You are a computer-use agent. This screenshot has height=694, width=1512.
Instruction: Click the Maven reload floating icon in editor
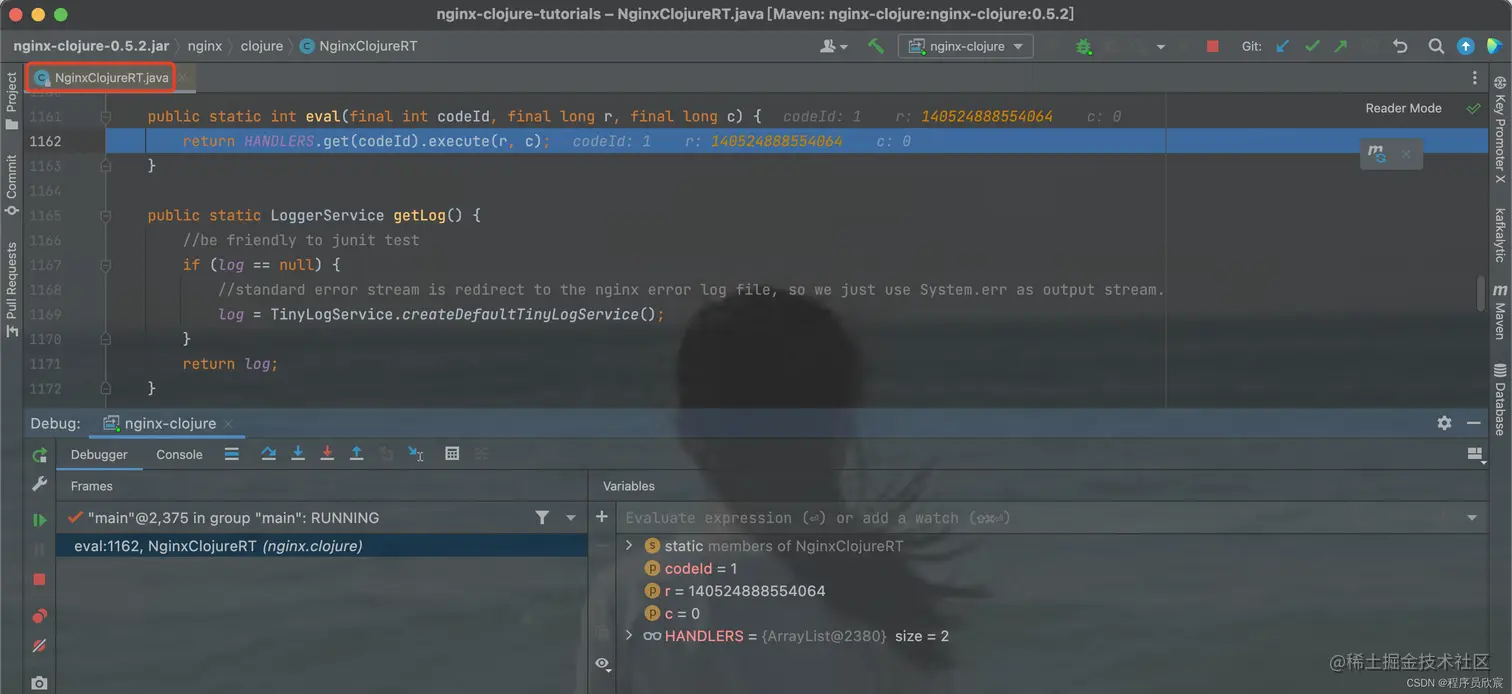pyautogui.click(x=1377, y=154)
